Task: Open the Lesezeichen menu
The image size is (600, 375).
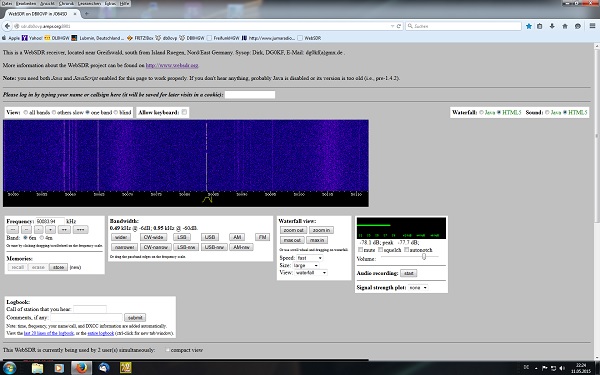Action: tap(90, 3)
